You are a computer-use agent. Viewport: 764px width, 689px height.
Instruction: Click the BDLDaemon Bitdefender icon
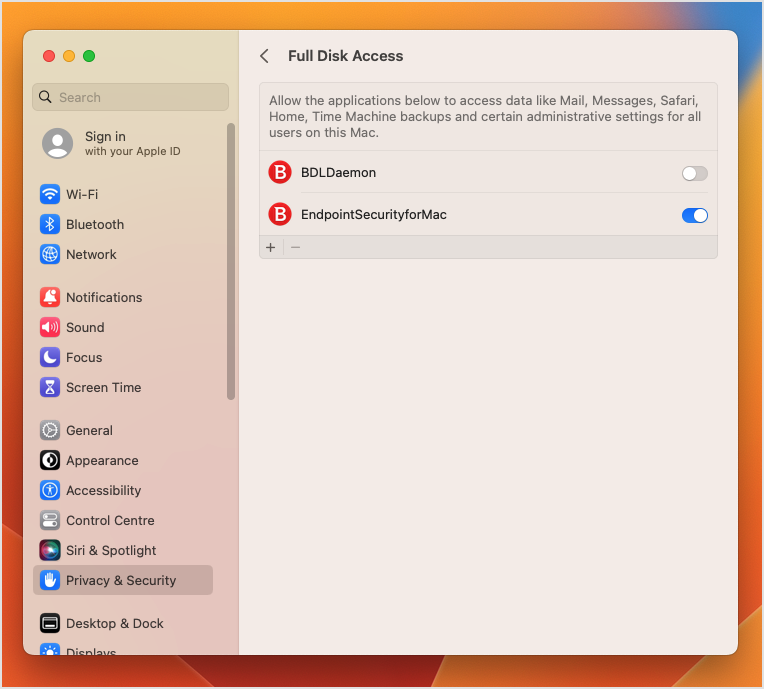pos(280,172)
